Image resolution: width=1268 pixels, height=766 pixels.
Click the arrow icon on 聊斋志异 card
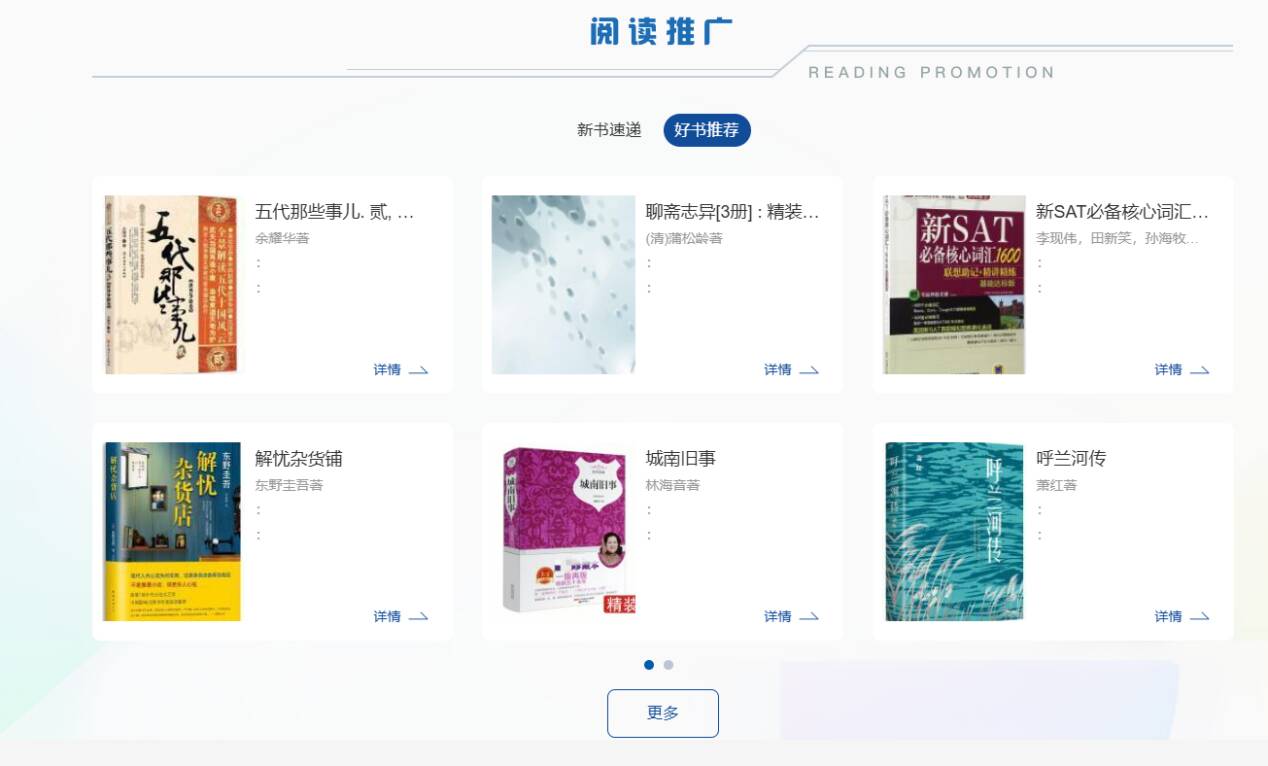(809, 371)
